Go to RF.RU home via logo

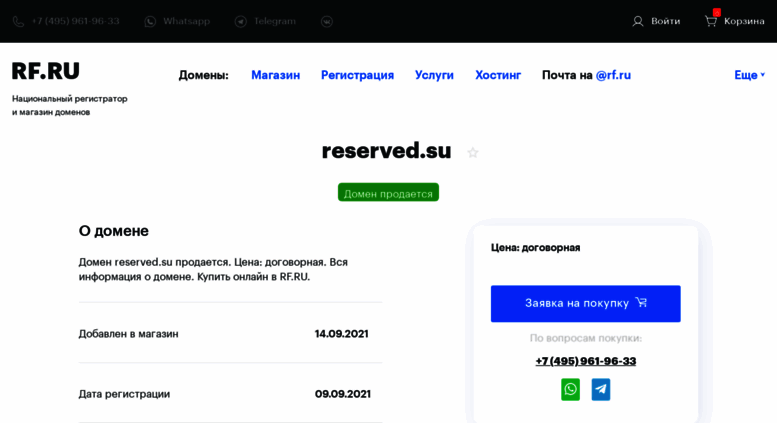point(46,71)
